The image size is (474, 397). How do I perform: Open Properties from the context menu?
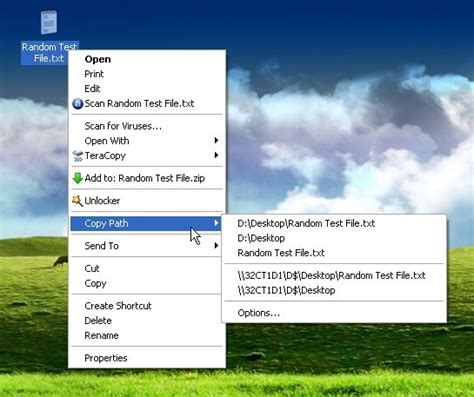147,358
